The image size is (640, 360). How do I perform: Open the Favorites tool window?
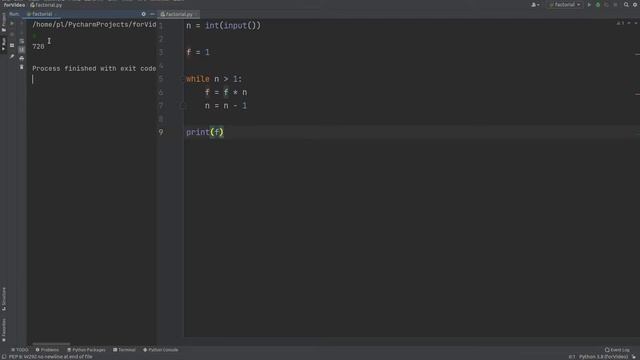tap(4, 330)
